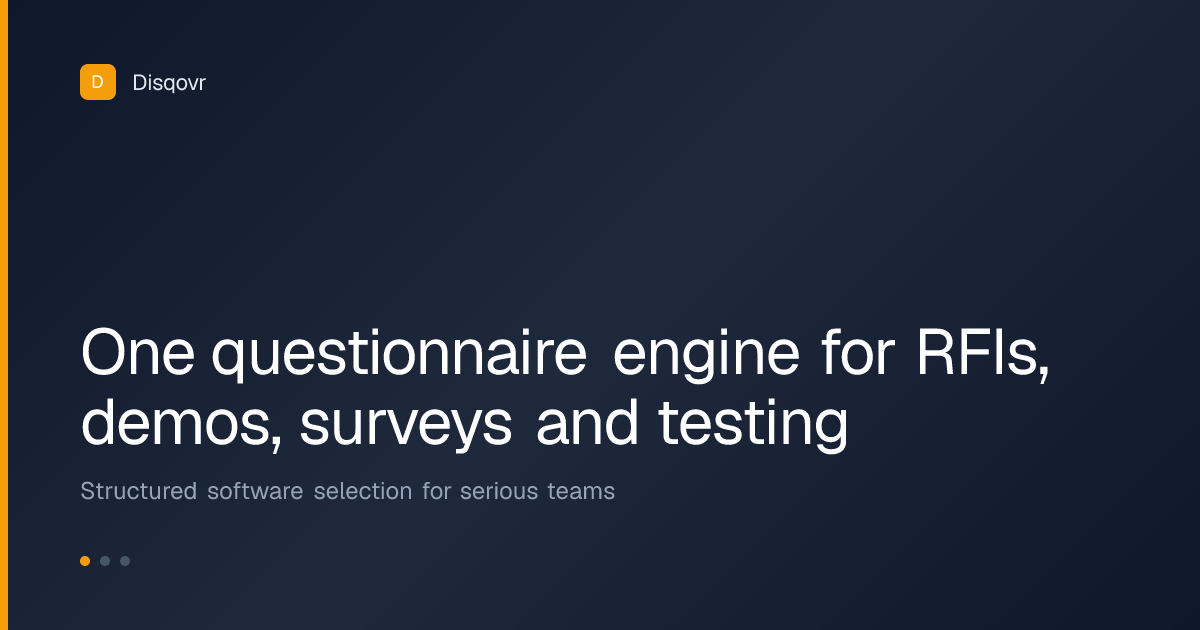This screenshot has height=630, width=1200.
Task: Switch to the second carousel dot
Action: tap(105, 561)
